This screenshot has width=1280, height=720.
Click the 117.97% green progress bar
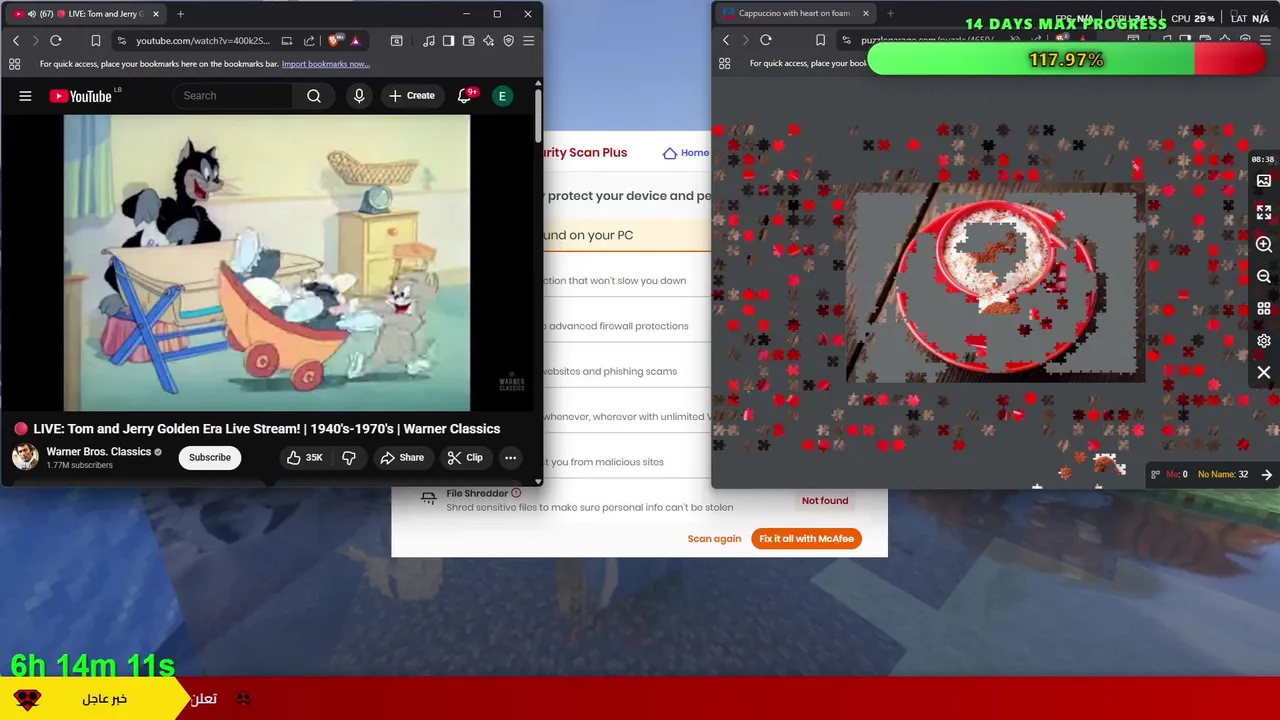click(x=1067, y=60)
